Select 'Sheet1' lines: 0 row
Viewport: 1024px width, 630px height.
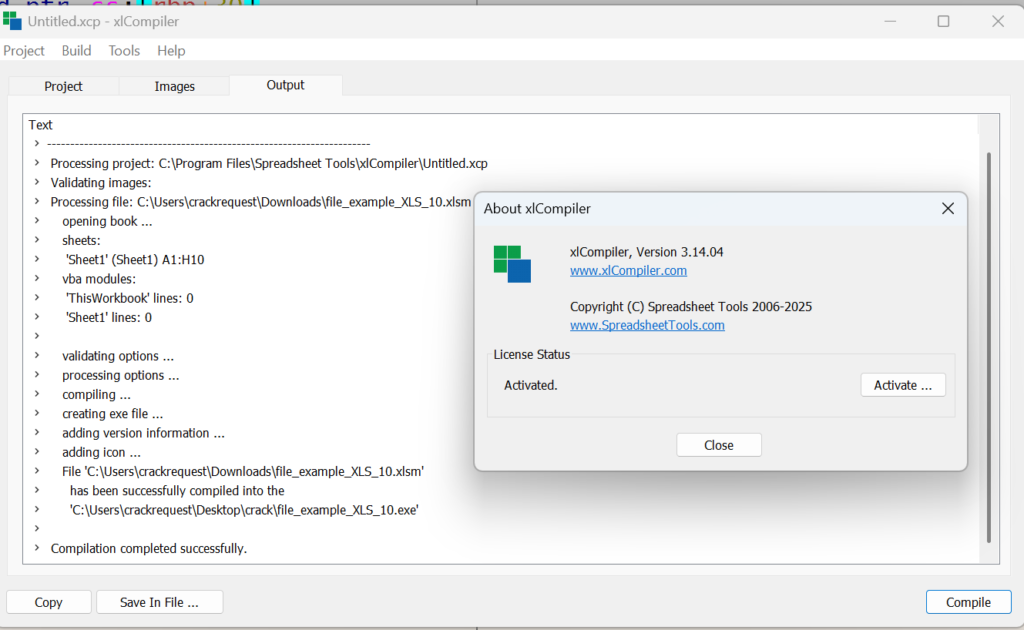[x=108, y=317]
